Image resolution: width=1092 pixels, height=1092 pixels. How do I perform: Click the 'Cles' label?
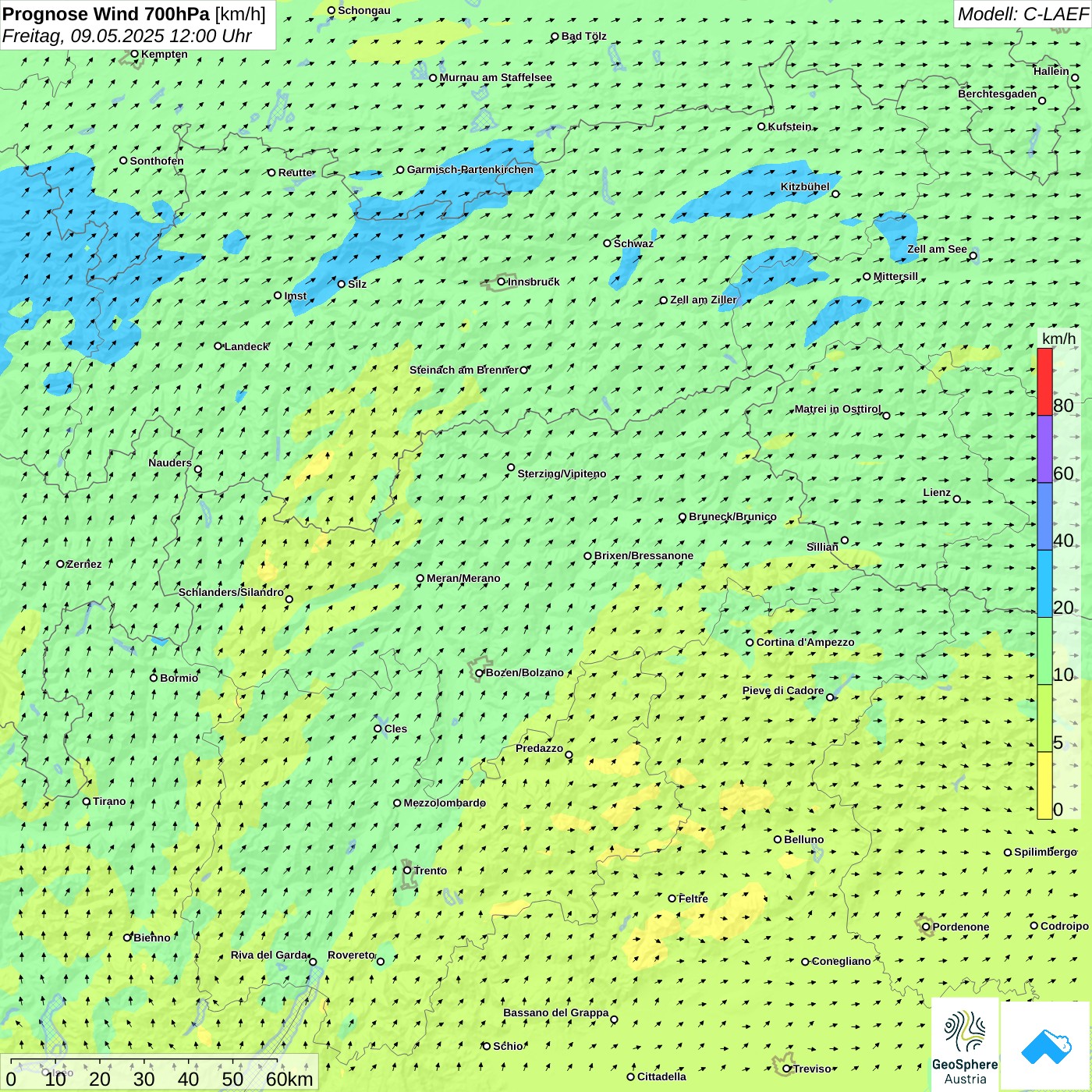(395, 729)
